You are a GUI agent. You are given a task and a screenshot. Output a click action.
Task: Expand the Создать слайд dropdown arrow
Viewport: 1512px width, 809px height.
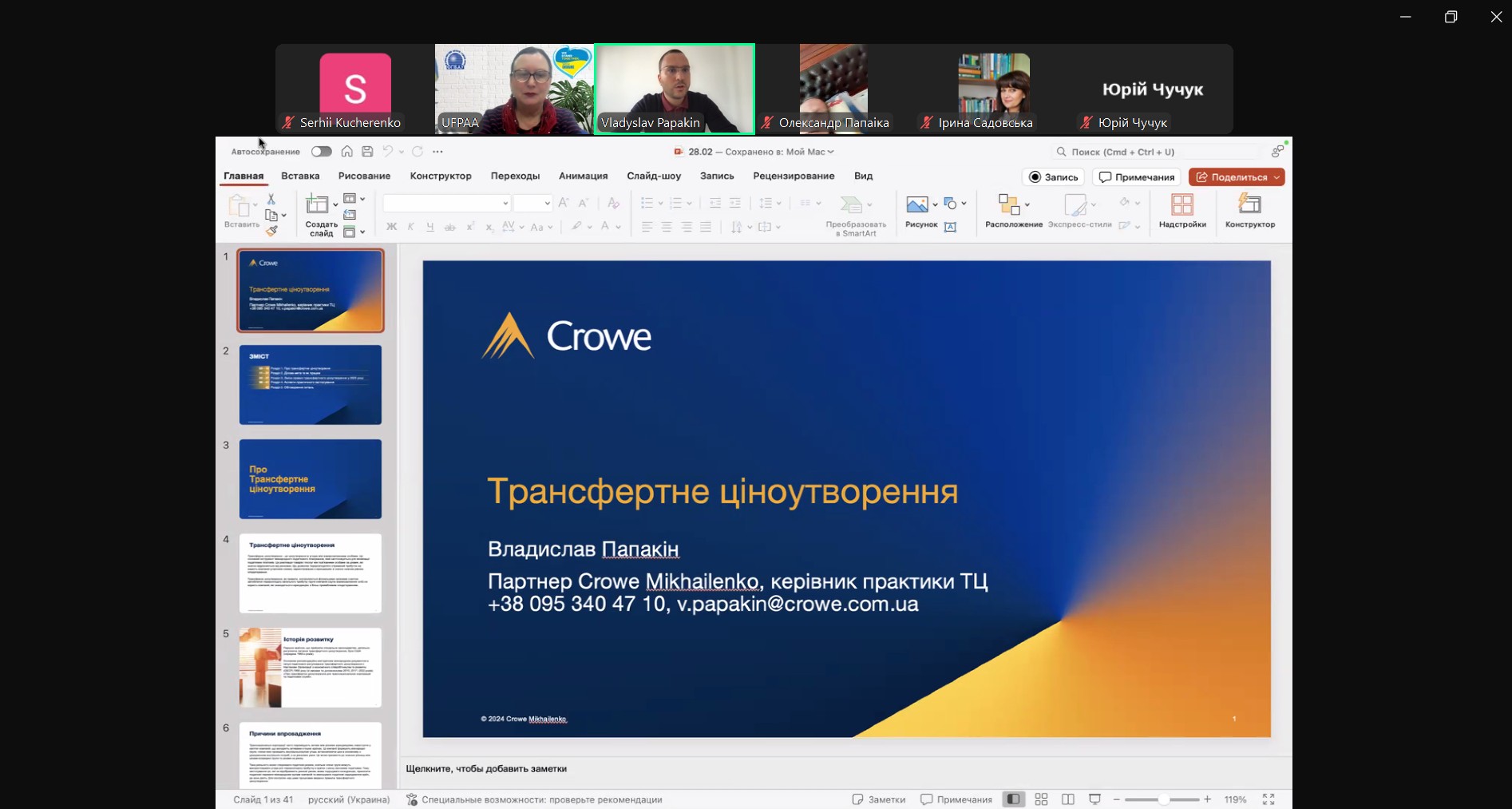pos(335,205)
